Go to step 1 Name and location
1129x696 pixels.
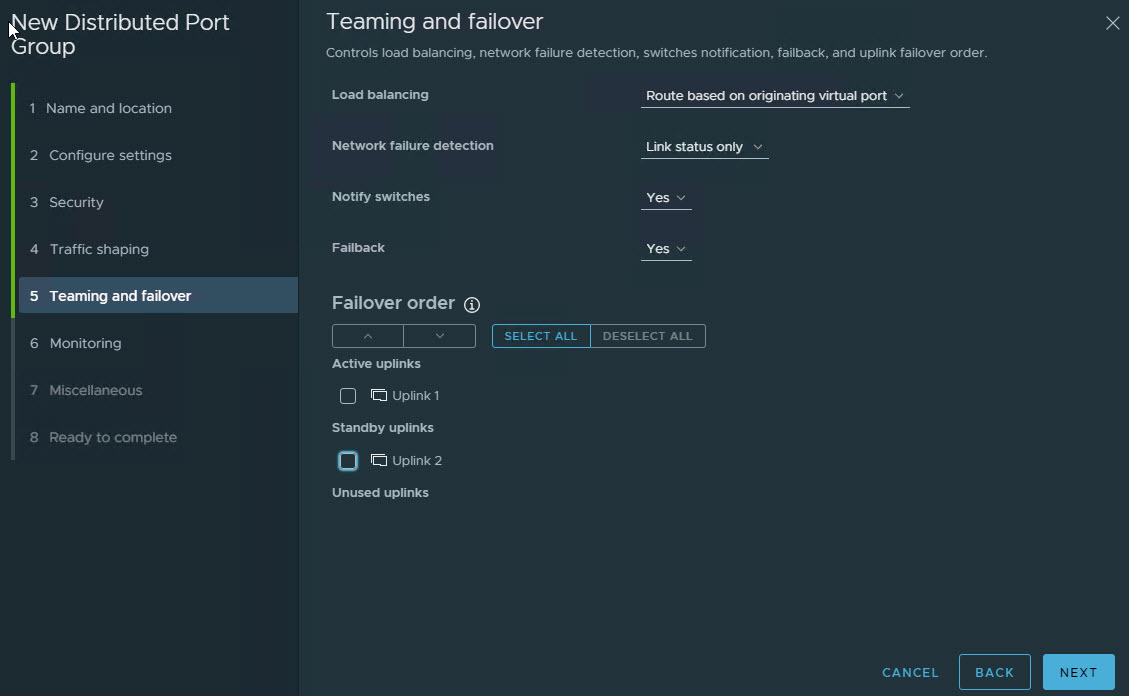(109, 108)
